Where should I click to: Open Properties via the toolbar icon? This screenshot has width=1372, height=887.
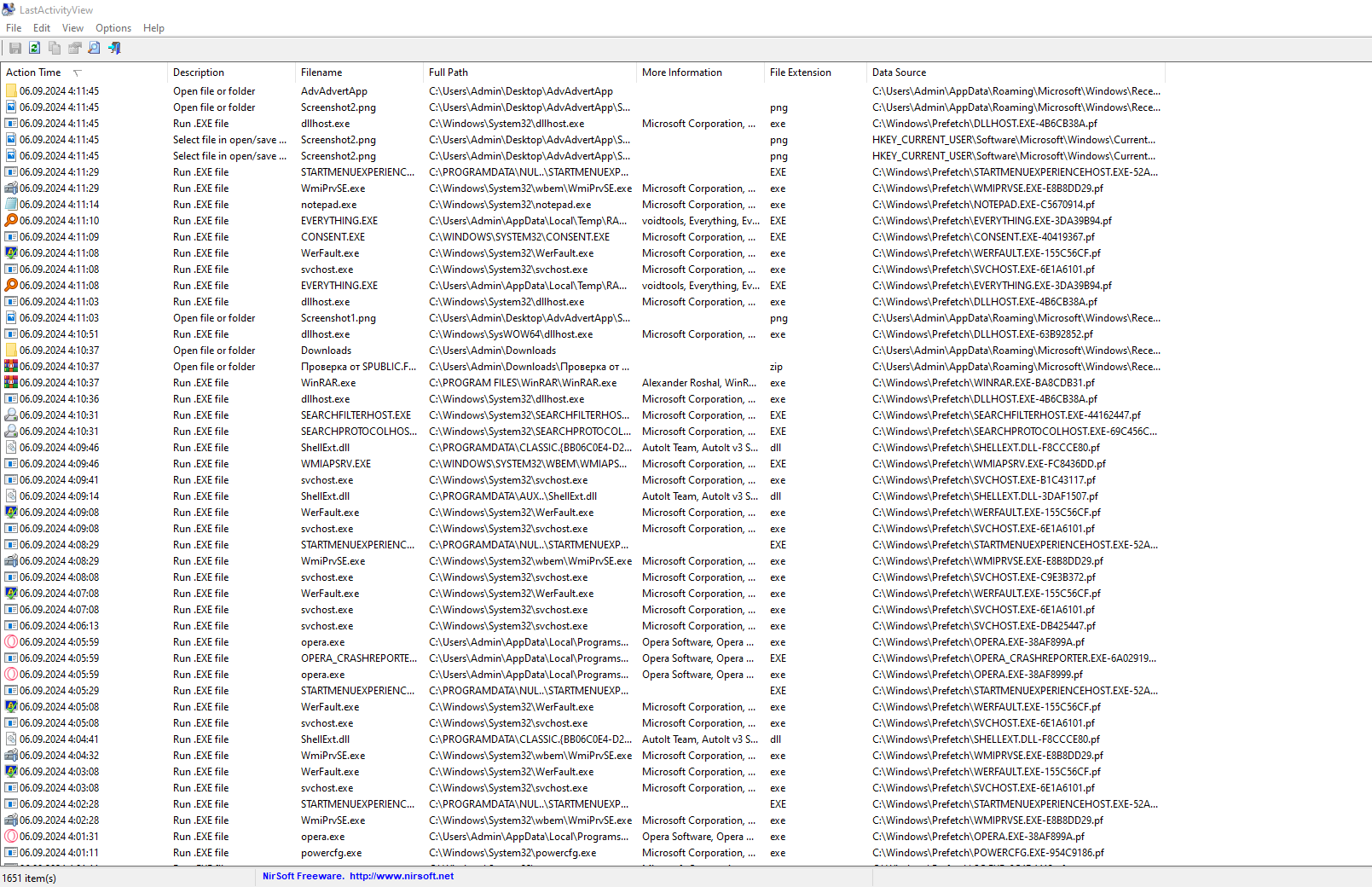[75, 49]
